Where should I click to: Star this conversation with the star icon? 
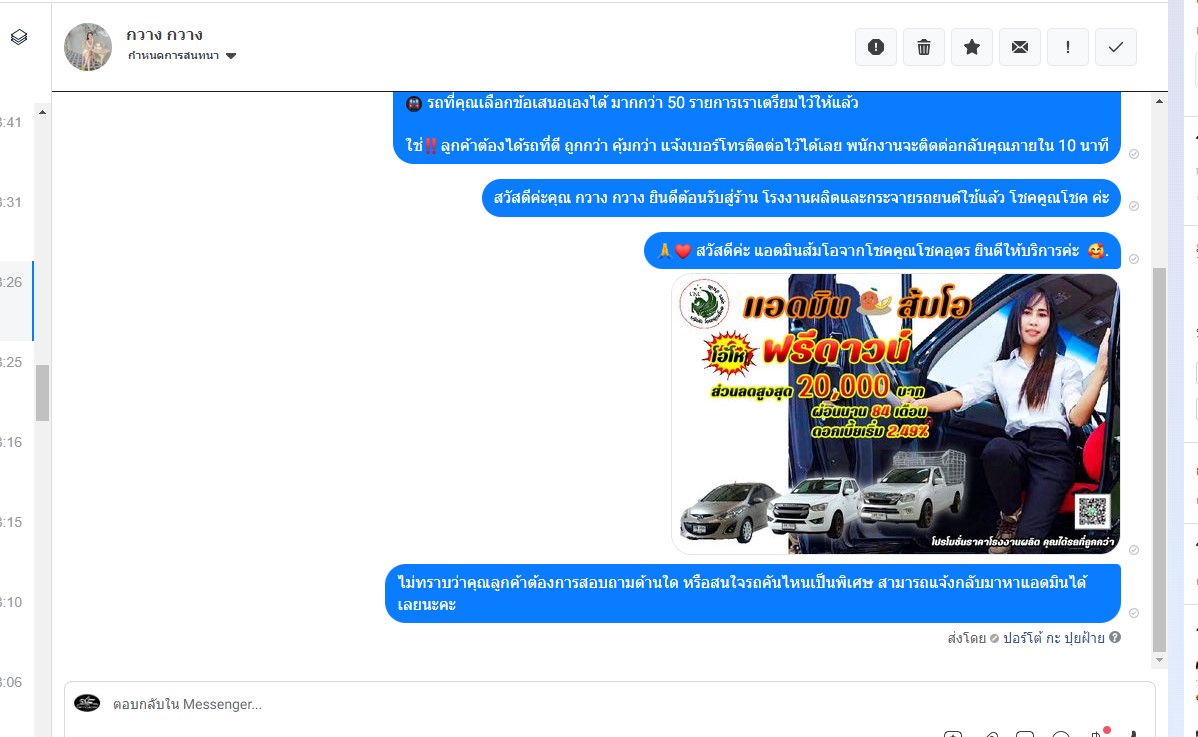coord(972,47)
